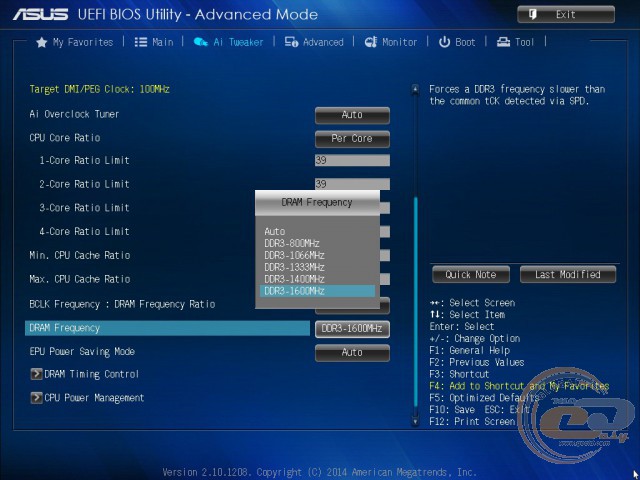
Task: Open EPU Power Saving Mode Auto dropdown
Action: click(x=352, y=353)
